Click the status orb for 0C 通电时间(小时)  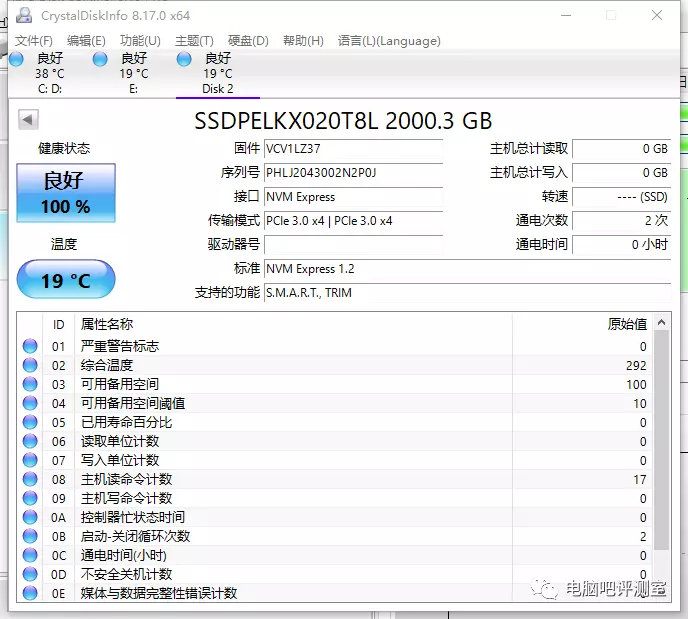[30, 555]
